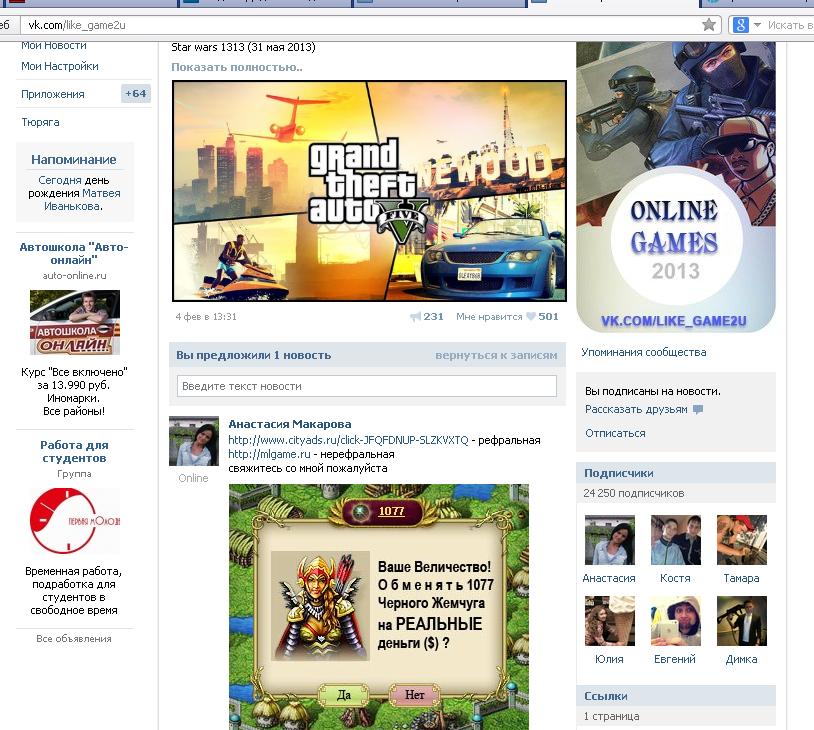Open the Тюряга app link
Viewport: 814px width, 730px height.
(x=40, y=123)
